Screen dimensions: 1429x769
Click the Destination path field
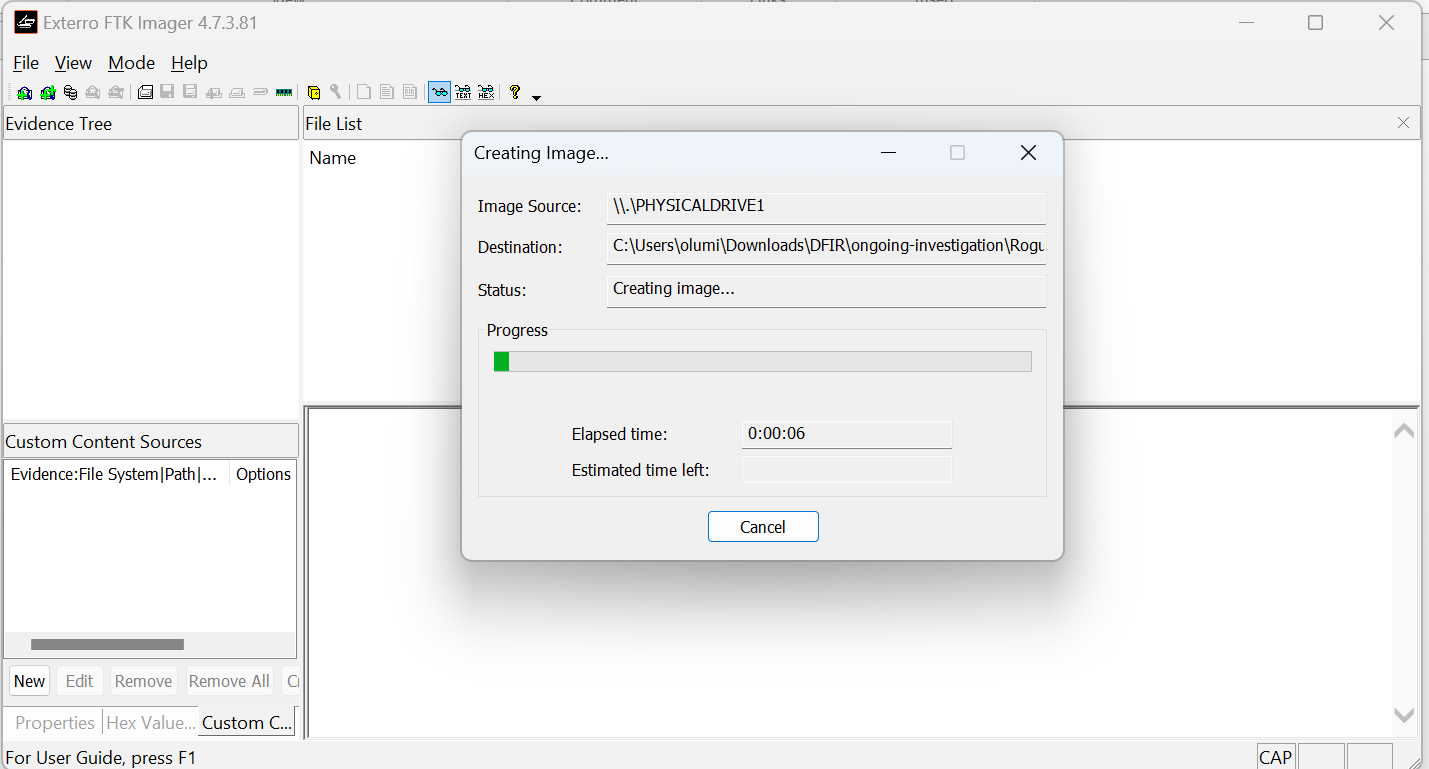826,247
